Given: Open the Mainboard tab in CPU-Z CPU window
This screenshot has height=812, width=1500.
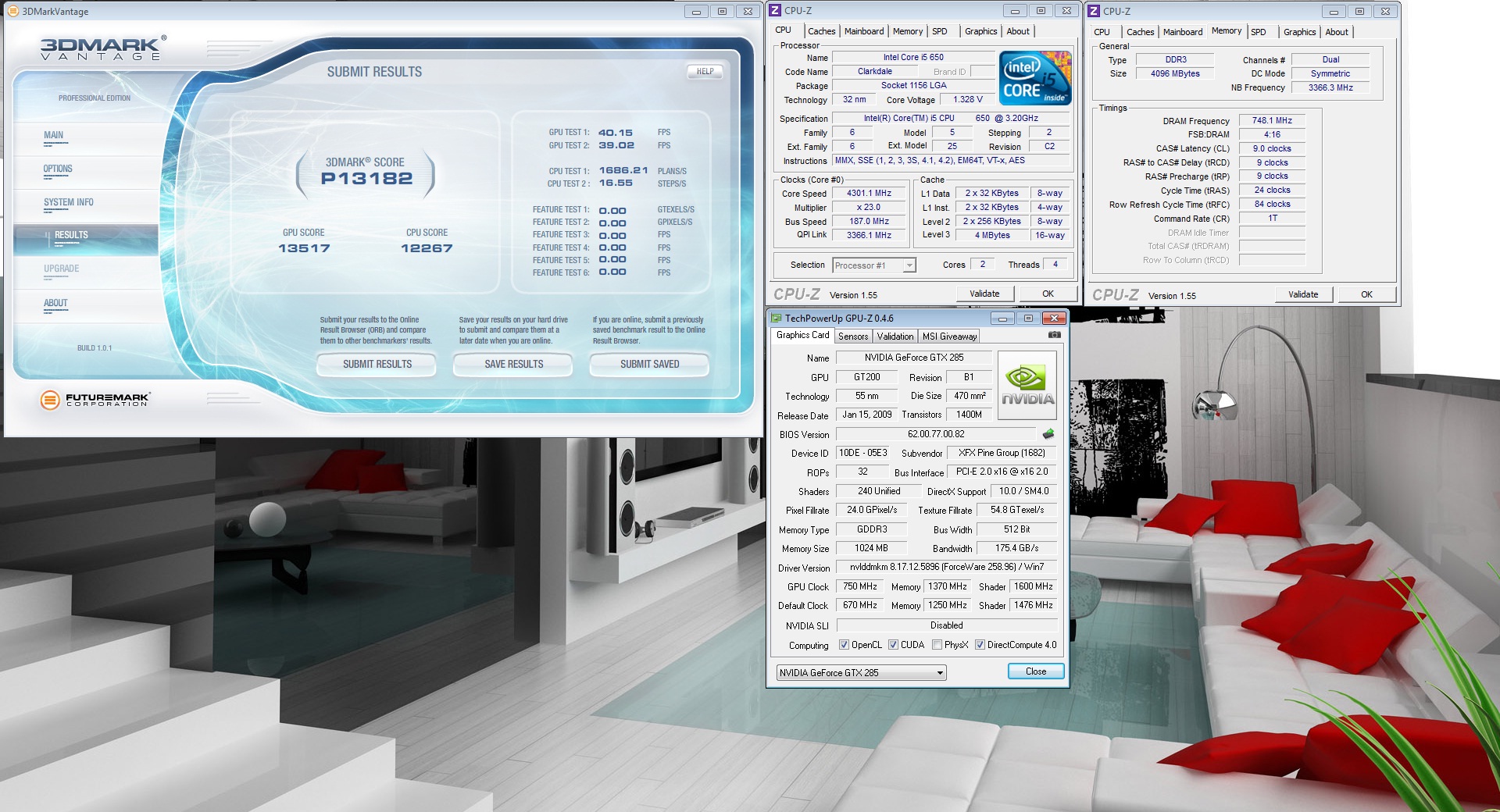Looking at the screenshot, I should point(864,31).
